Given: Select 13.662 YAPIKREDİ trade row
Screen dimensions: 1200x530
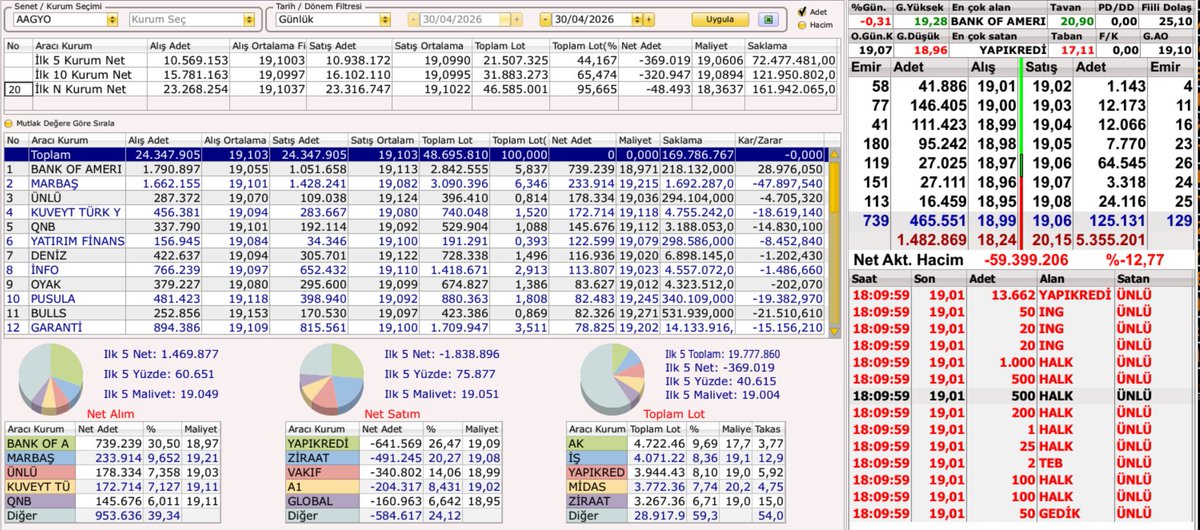Looking at the screenshot, I should click(x=1021, y=296).
